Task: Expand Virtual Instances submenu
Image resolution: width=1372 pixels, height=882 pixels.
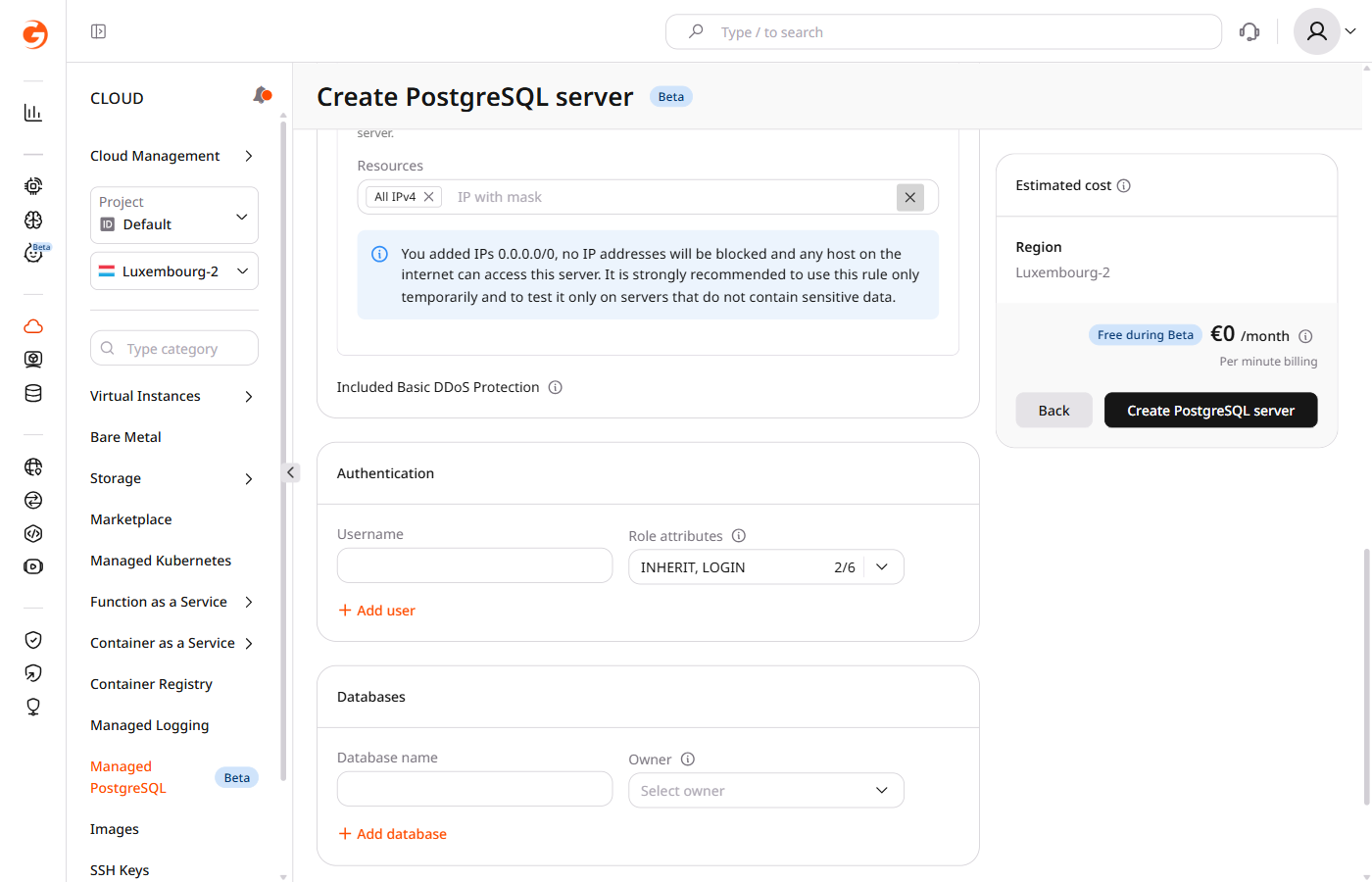Action: point(172,396)
